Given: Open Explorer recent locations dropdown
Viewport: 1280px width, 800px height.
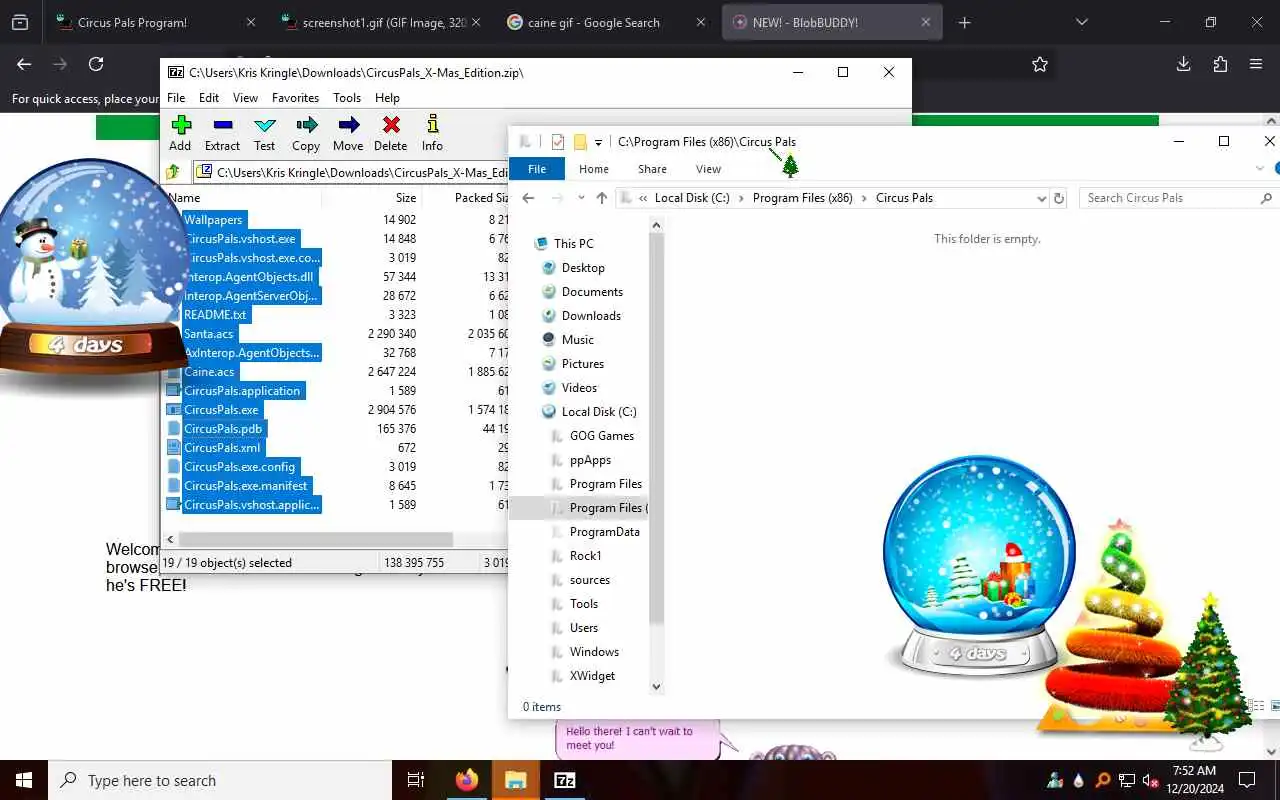Looking at the screenshot, I should tap(581, 198).
